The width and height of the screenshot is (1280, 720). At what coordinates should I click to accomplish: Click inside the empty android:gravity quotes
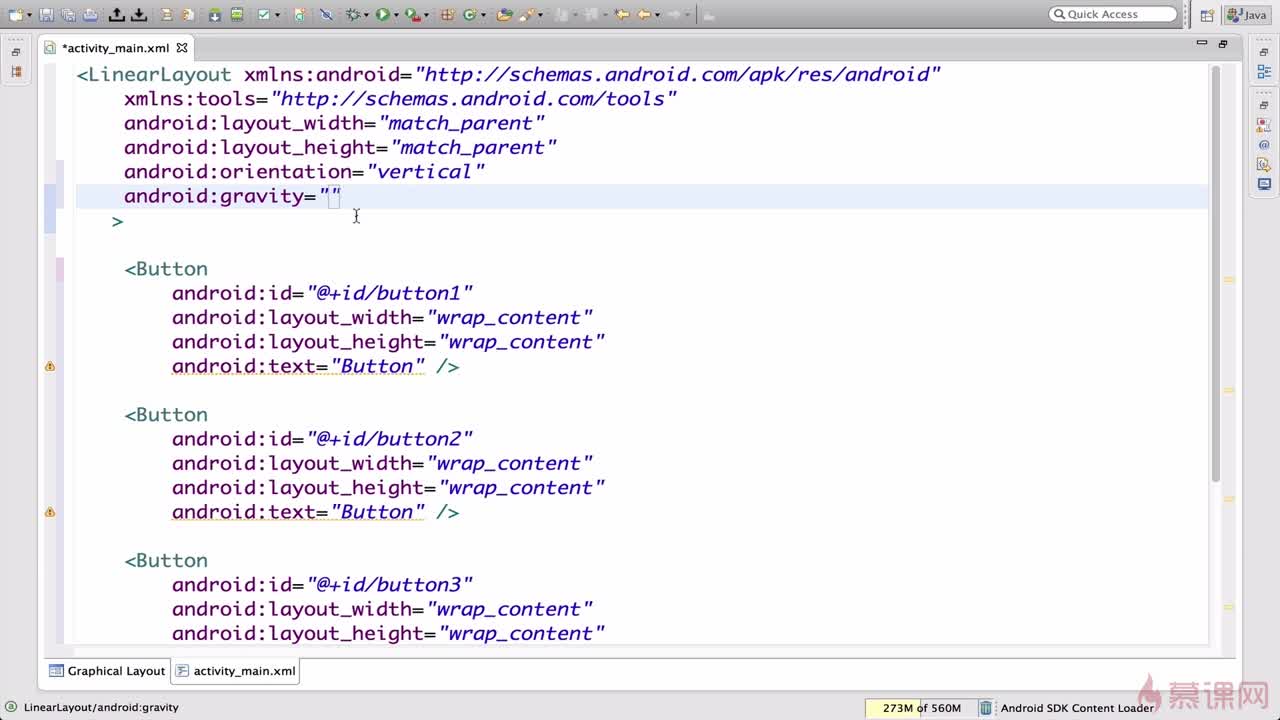(x=331, y=196)
